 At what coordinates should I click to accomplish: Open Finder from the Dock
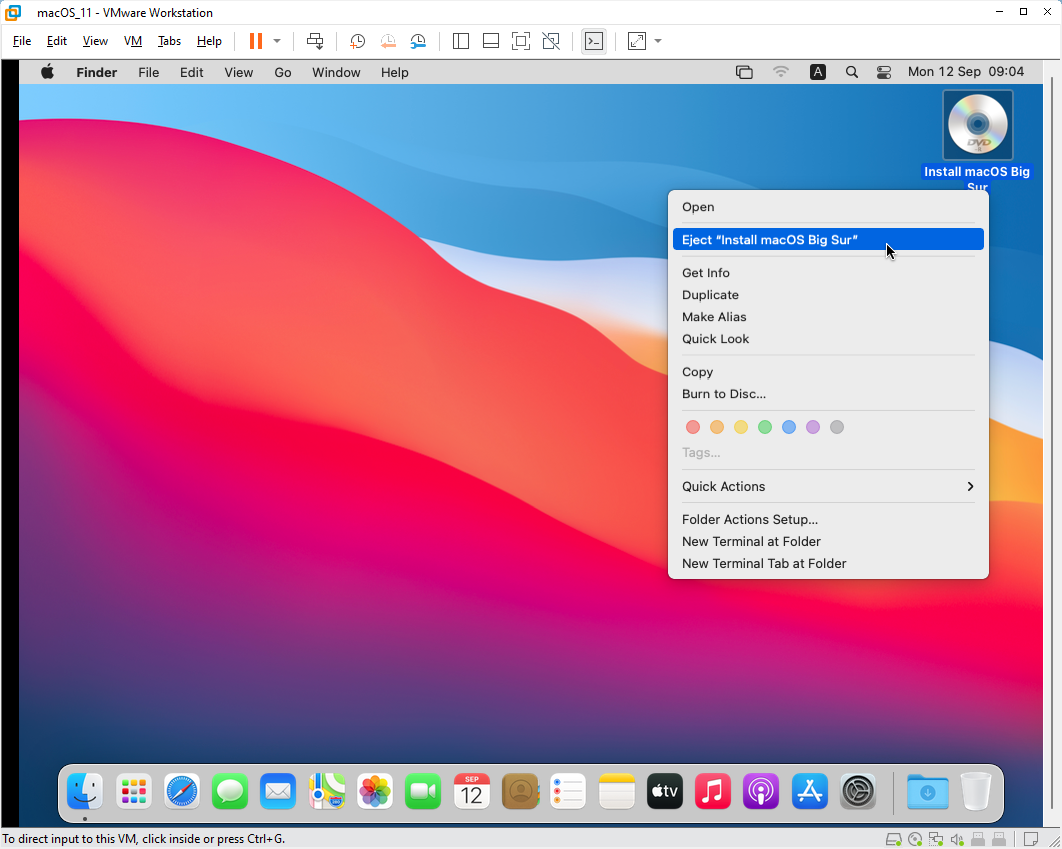pyautogui.click(x=85, y=791)
